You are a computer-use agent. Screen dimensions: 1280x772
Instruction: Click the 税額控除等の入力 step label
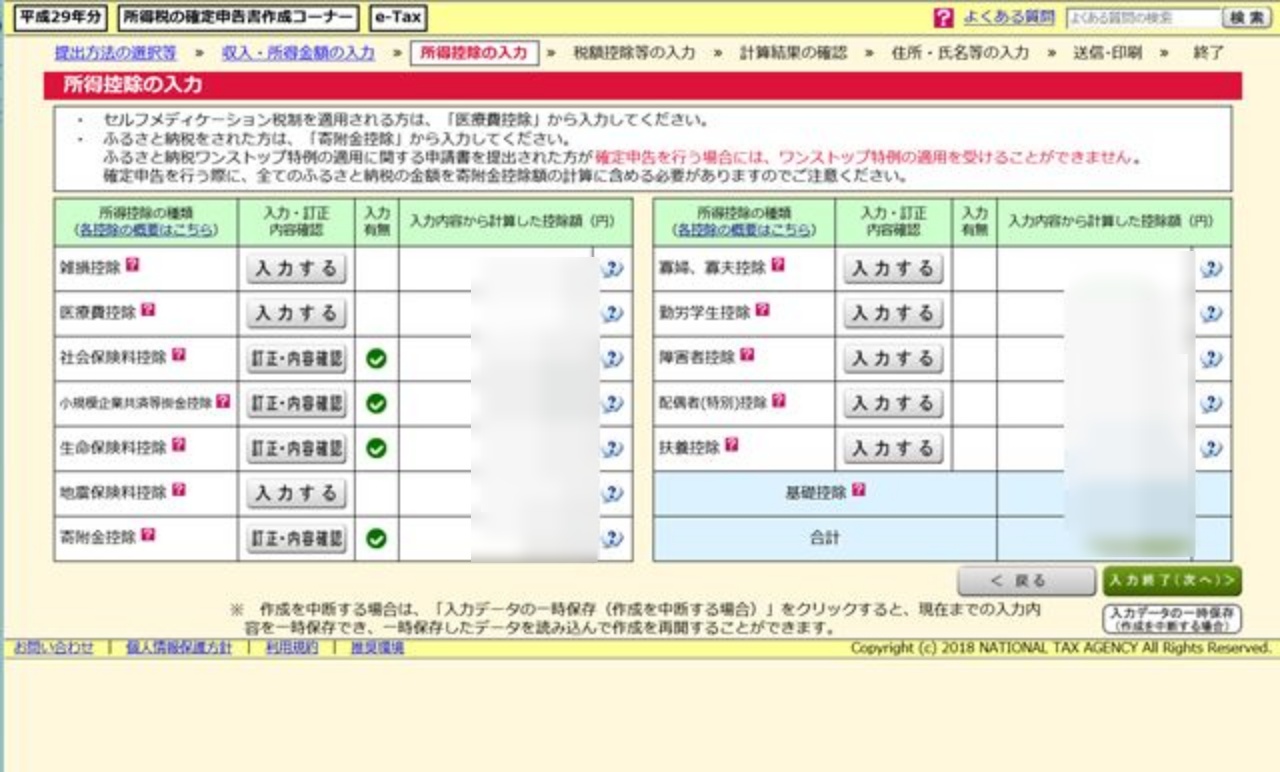tap(634, 52)
